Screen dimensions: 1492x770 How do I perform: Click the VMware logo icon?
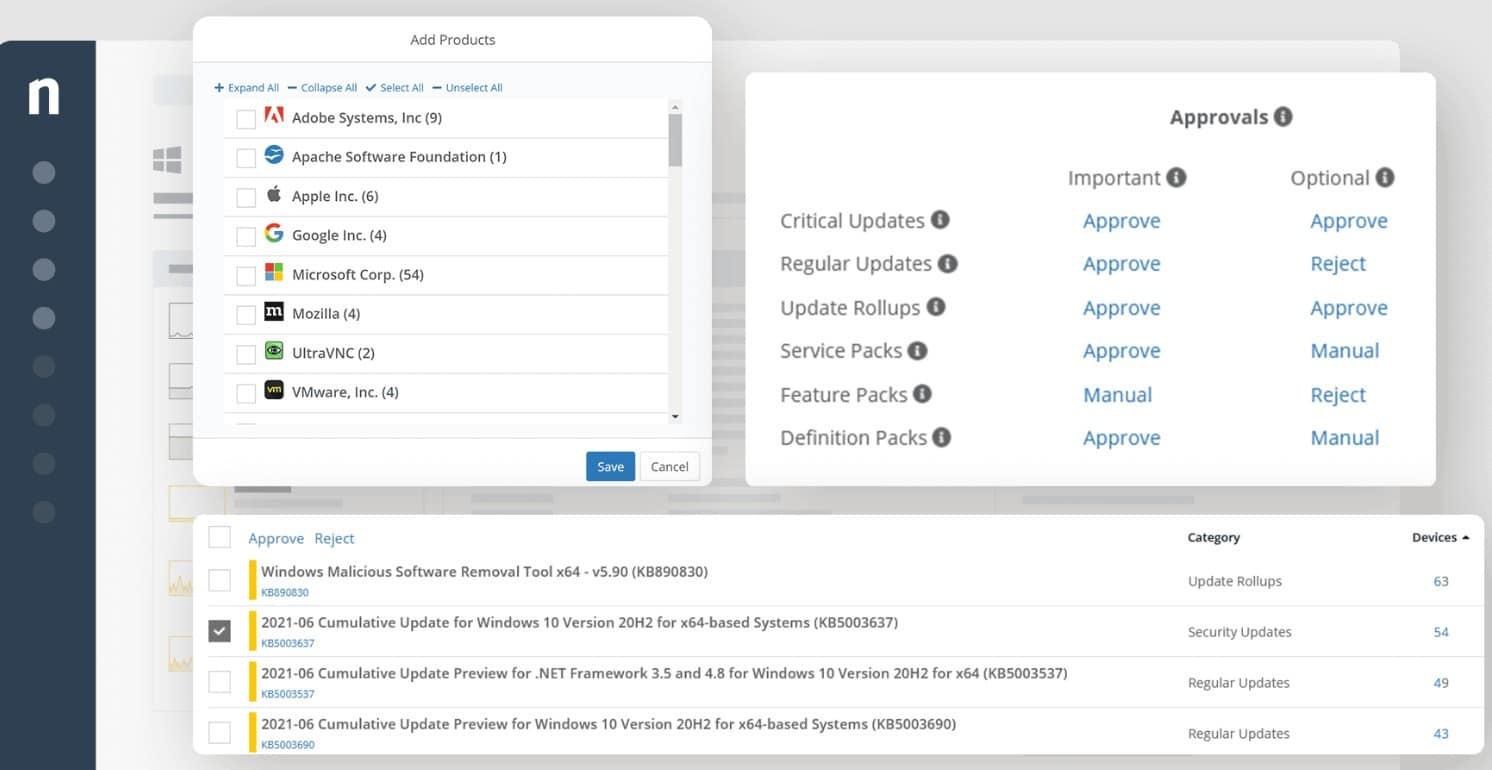[274, 390]
